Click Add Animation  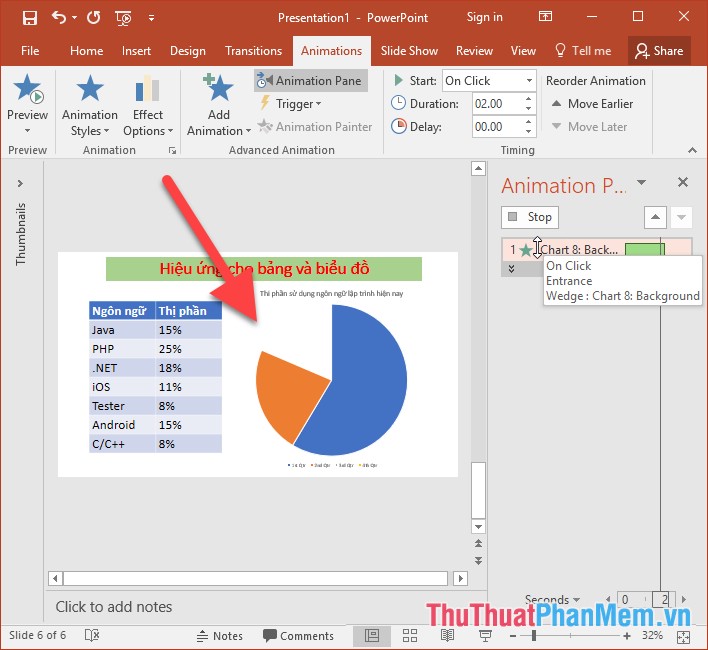219,106
